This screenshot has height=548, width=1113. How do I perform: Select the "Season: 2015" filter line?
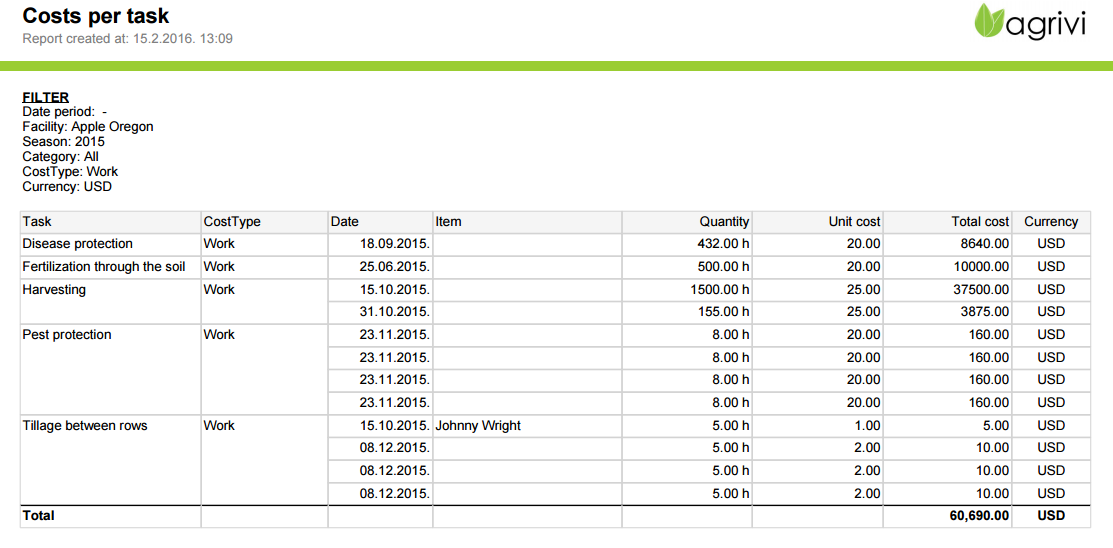tap(63, 142)
